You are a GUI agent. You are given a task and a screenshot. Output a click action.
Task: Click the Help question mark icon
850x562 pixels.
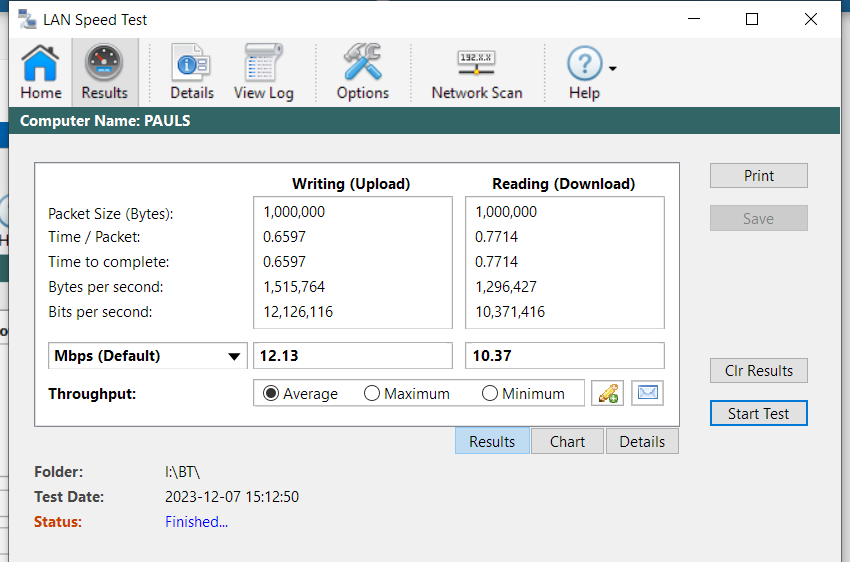point(584,63)
